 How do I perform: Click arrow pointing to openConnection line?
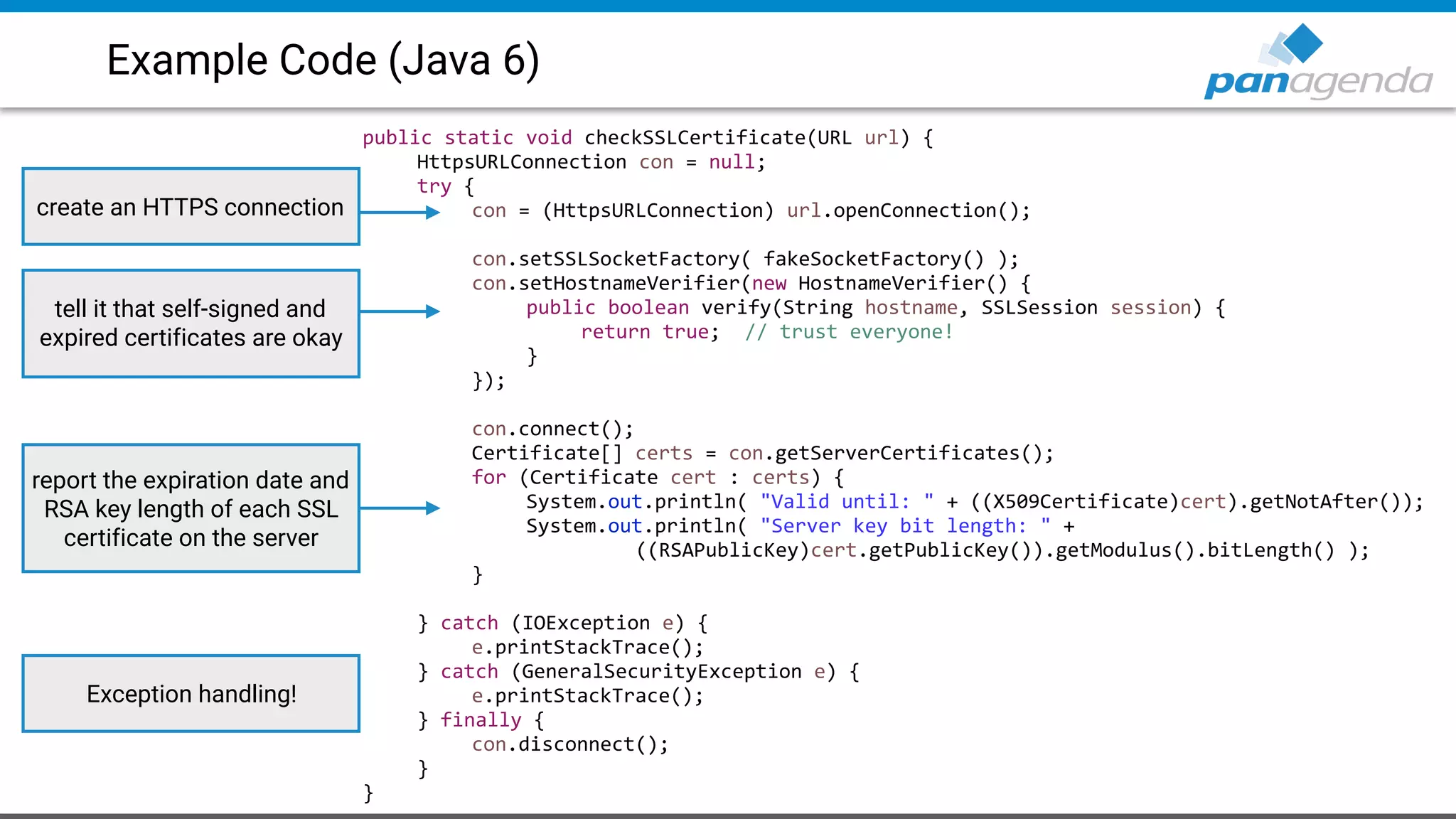pyautogui.click(x=400, y=212)
